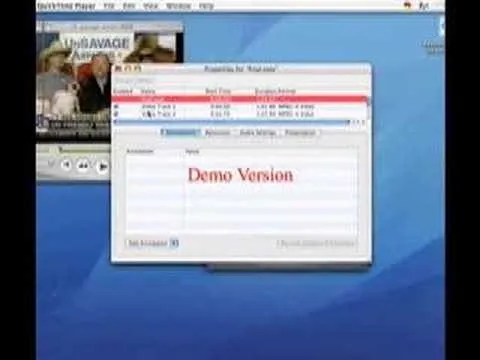Switch to the Audio Settings tab
Viewport: 480px width, 360px height.
click(x=258, y=133)
